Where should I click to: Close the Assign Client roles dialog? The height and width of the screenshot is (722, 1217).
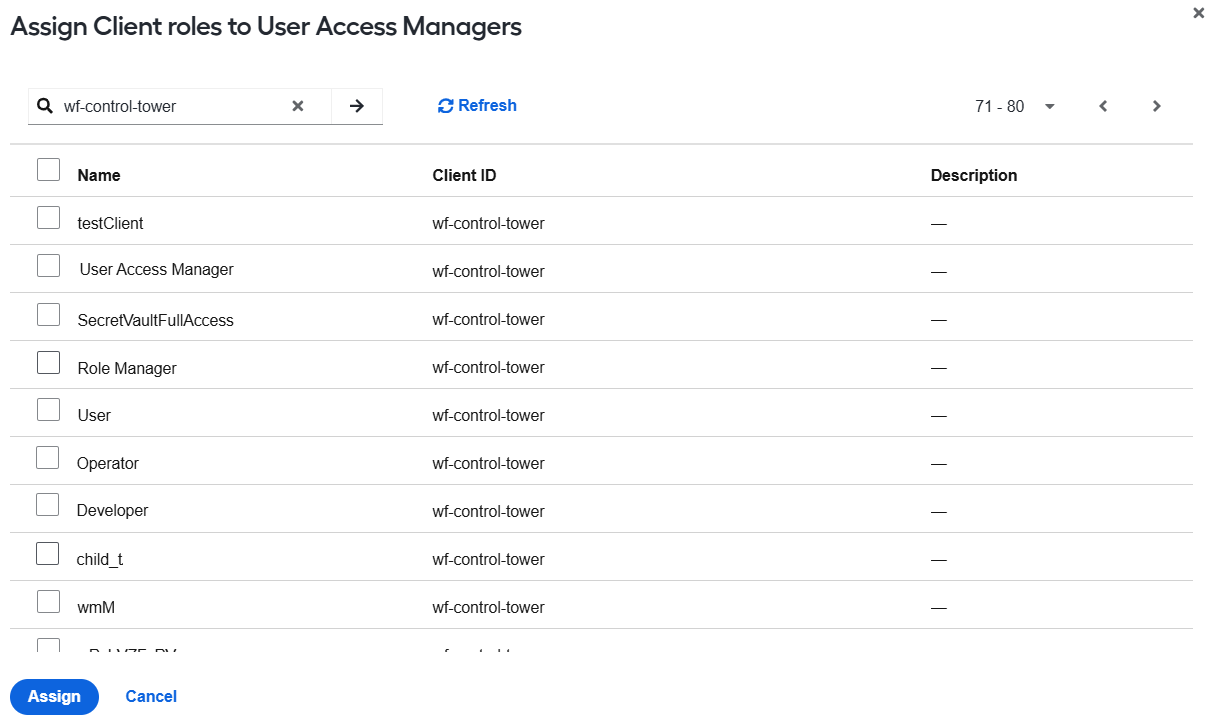(x=1198, y=13)
